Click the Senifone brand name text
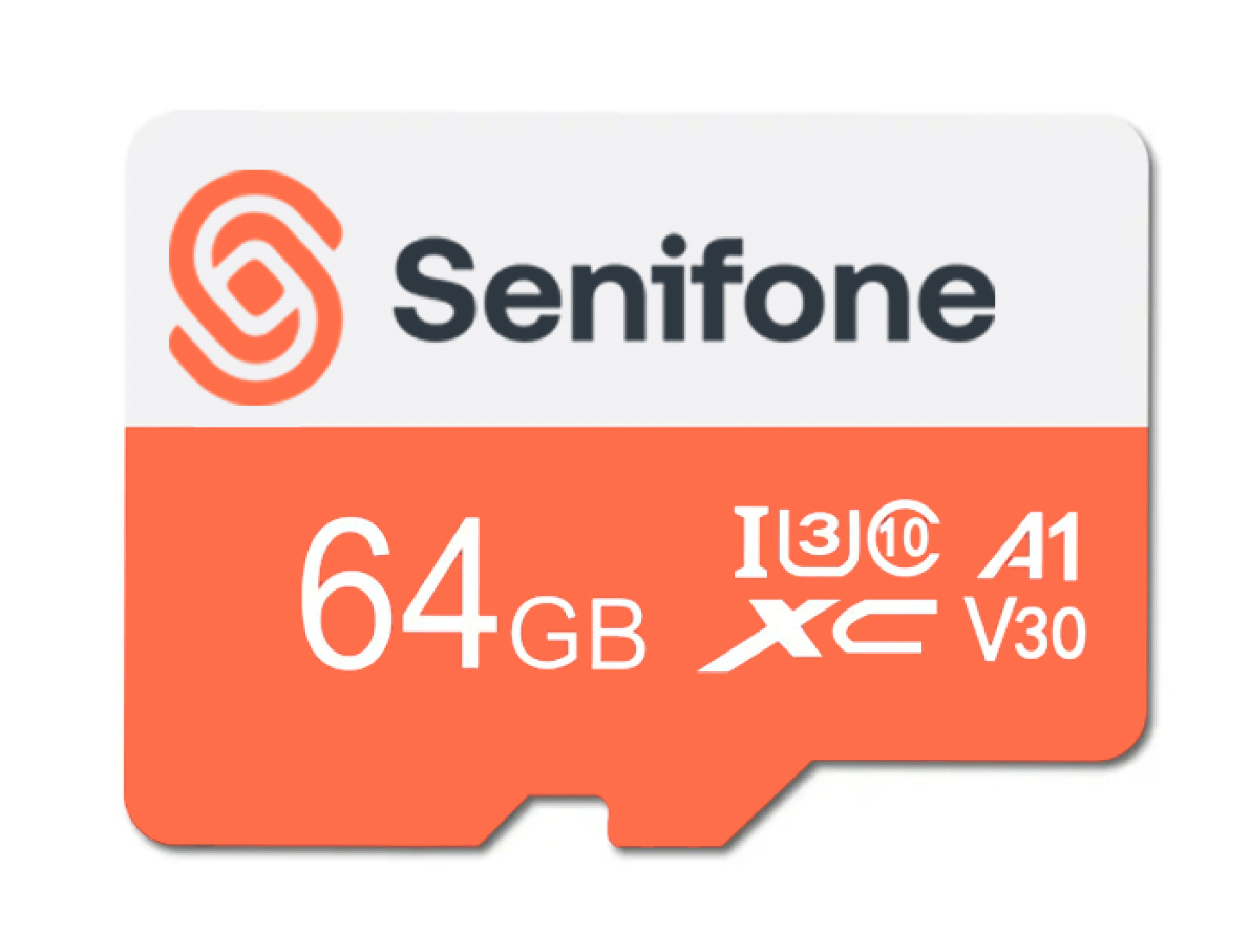Viewport: 1252px width, 952px height. [x=695, y=289]
